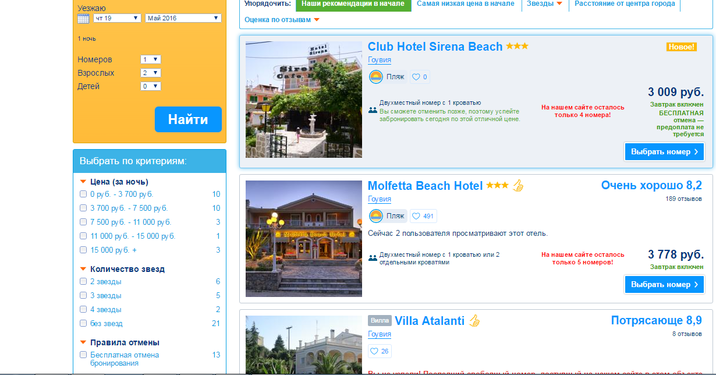Open the Взрослых count dropdown
The height and width of the screenshot is (375, 716).
pyautogui.click(x=150, y=73)
